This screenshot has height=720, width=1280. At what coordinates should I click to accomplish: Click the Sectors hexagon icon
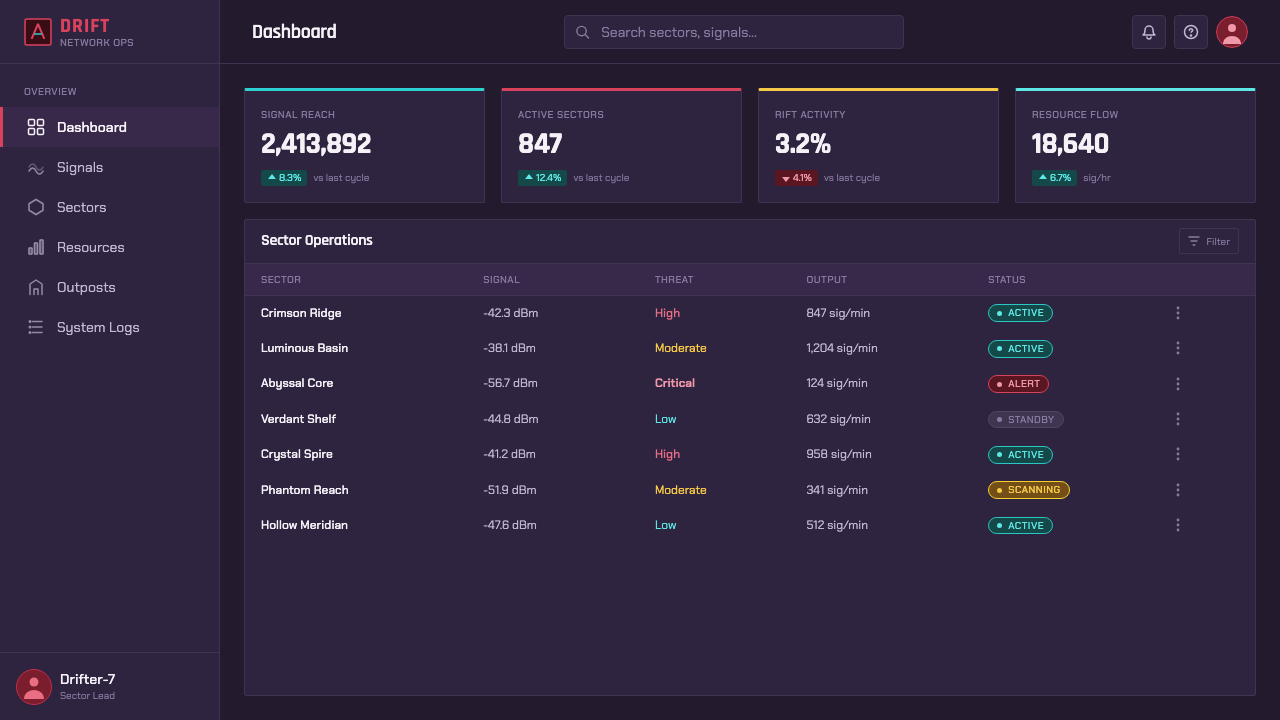36,207
